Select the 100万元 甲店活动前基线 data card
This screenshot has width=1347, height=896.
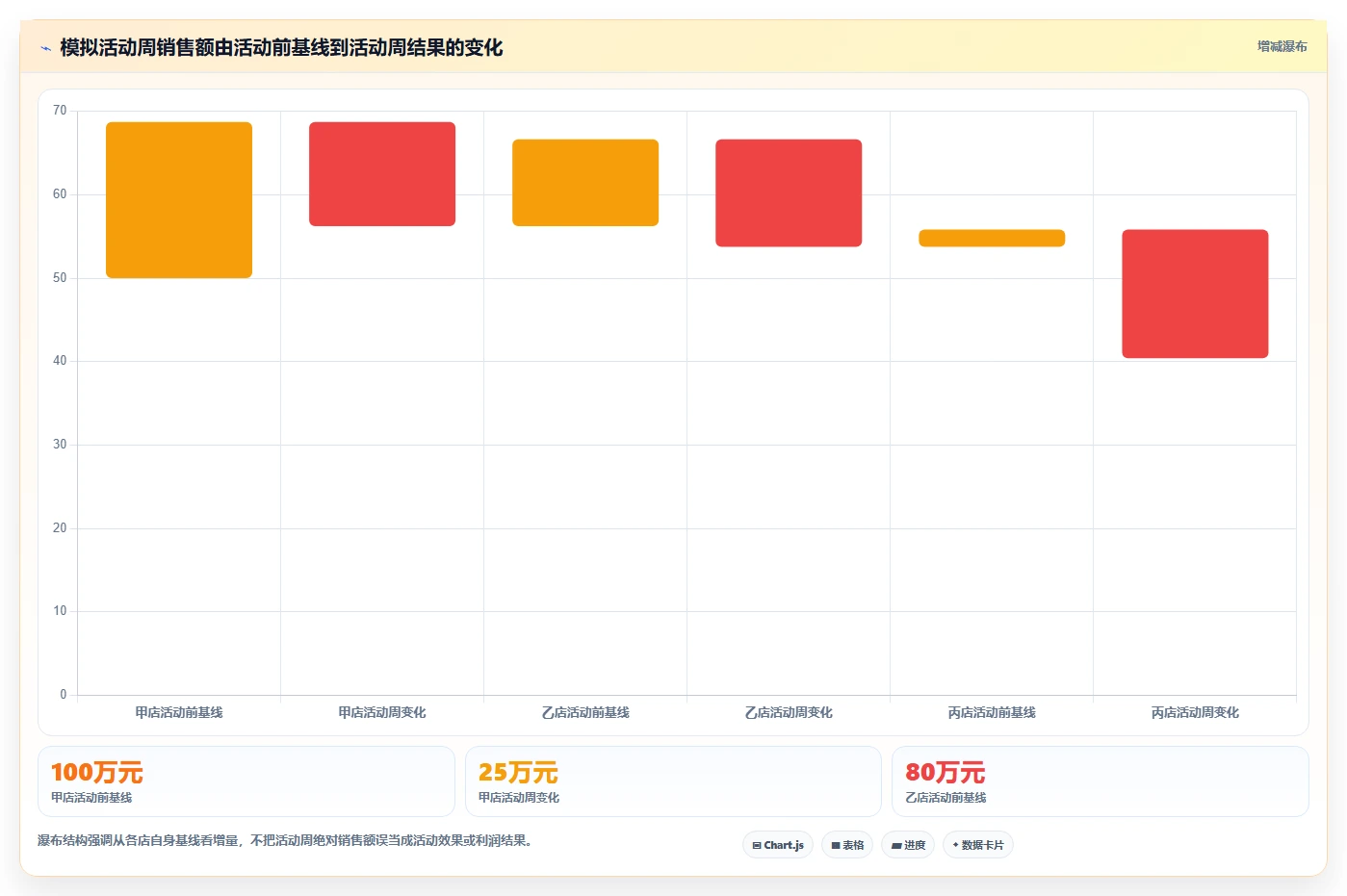pos(246,781)
